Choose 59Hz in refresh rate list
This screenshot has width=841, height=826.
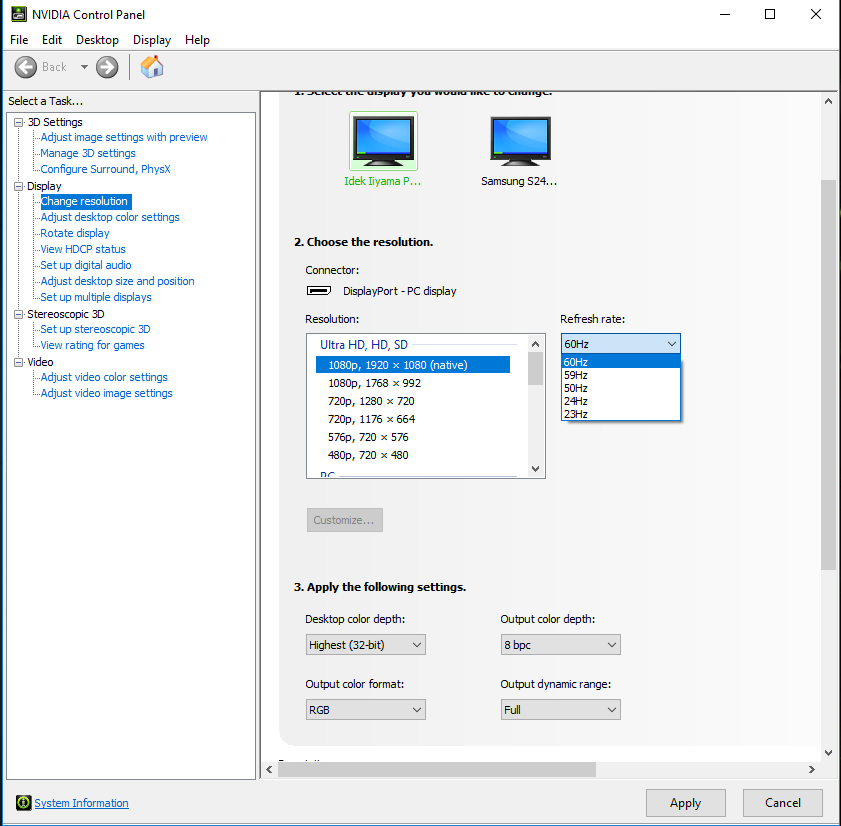click(621, 375)
